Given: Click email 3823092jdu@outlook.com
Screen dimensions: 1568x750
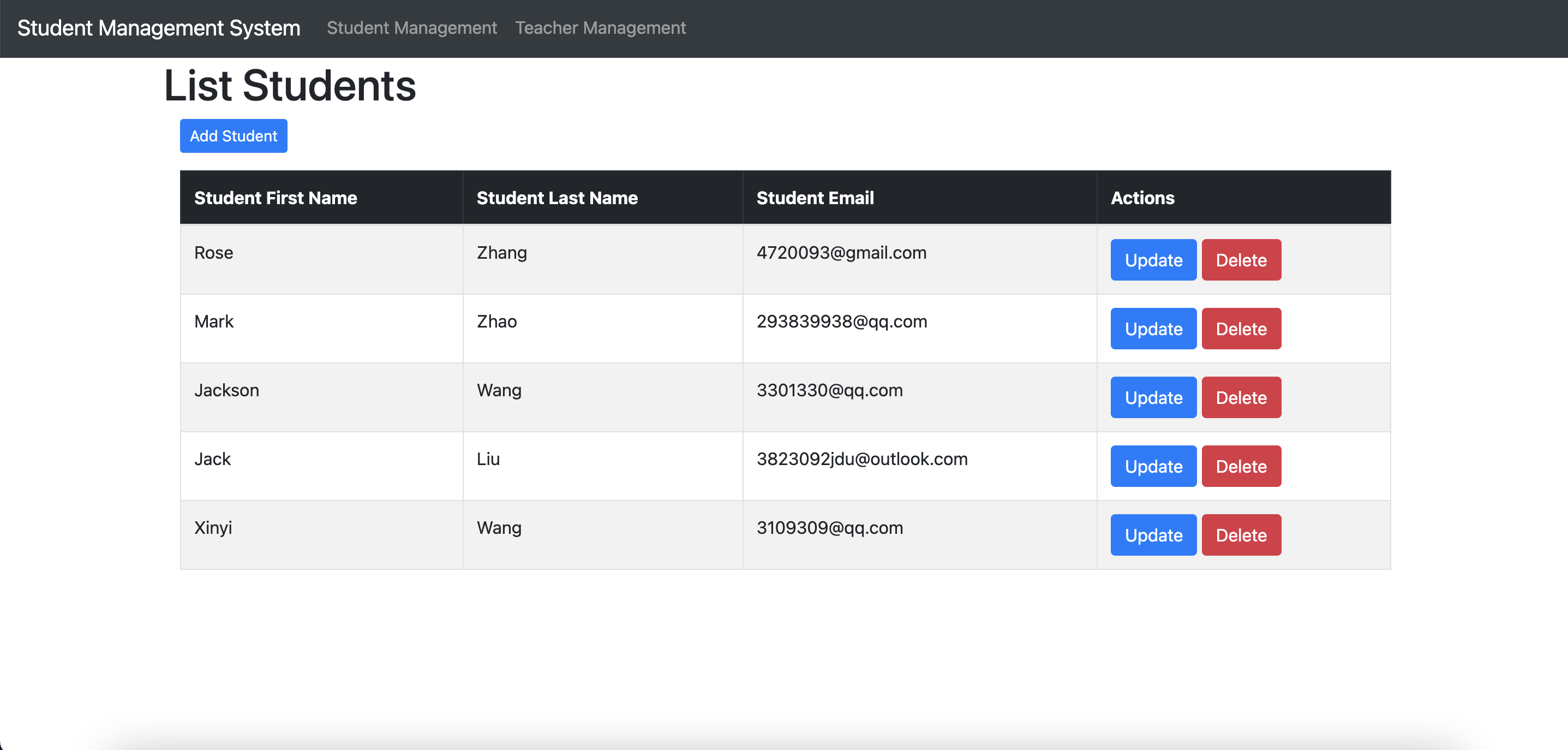Looking at the screenshot, I should pos(862,459).
